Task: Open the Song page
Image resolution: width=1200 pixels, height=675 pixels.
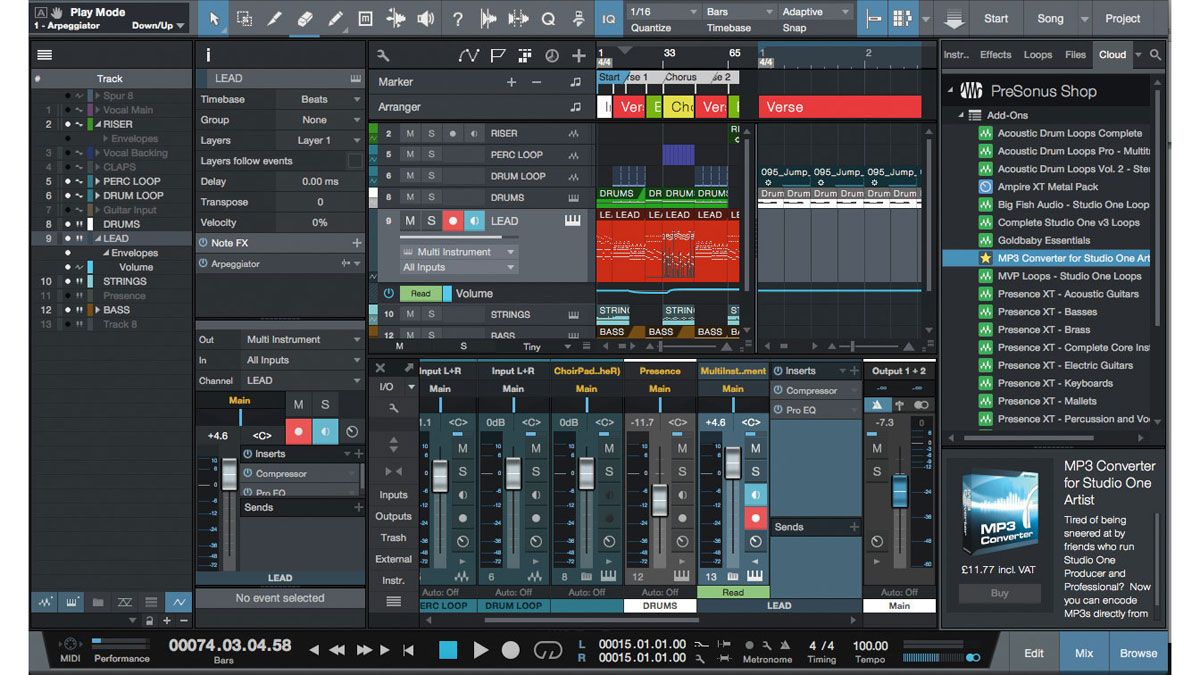Action: 1050,18
